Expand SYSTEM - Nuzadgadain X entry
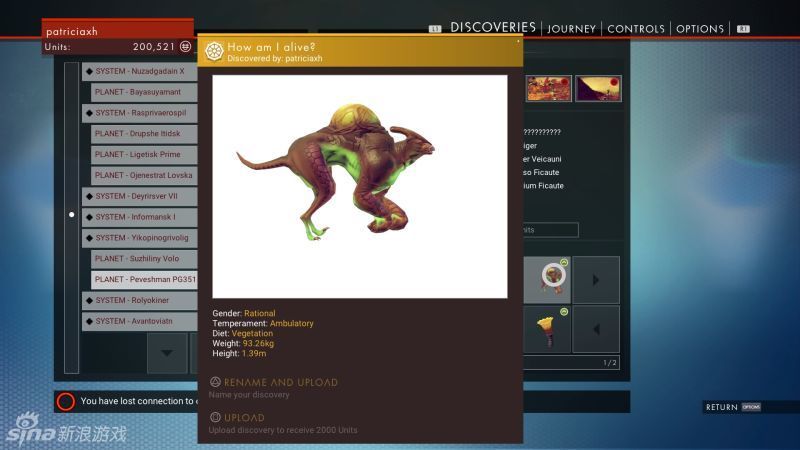The width and height of the screenshot is (800, 450). pos(89,71)
